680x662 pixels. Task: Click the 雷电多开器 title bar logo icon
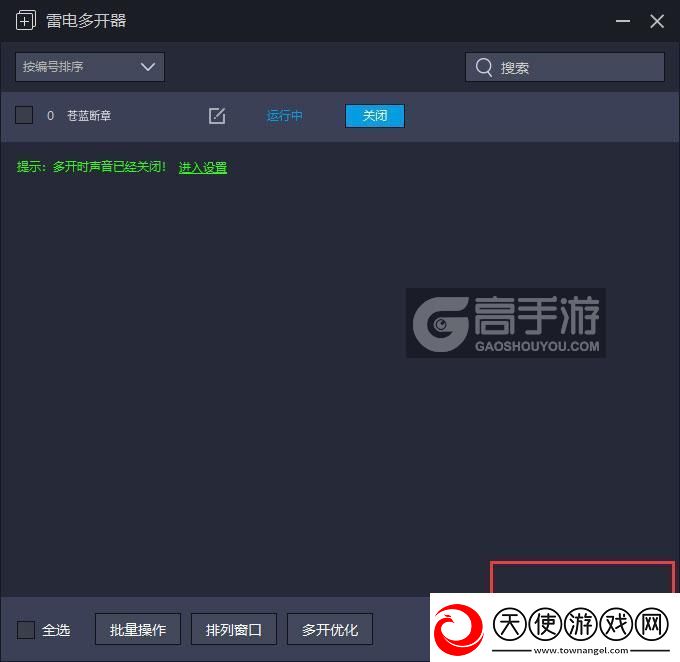pos(26,20)
